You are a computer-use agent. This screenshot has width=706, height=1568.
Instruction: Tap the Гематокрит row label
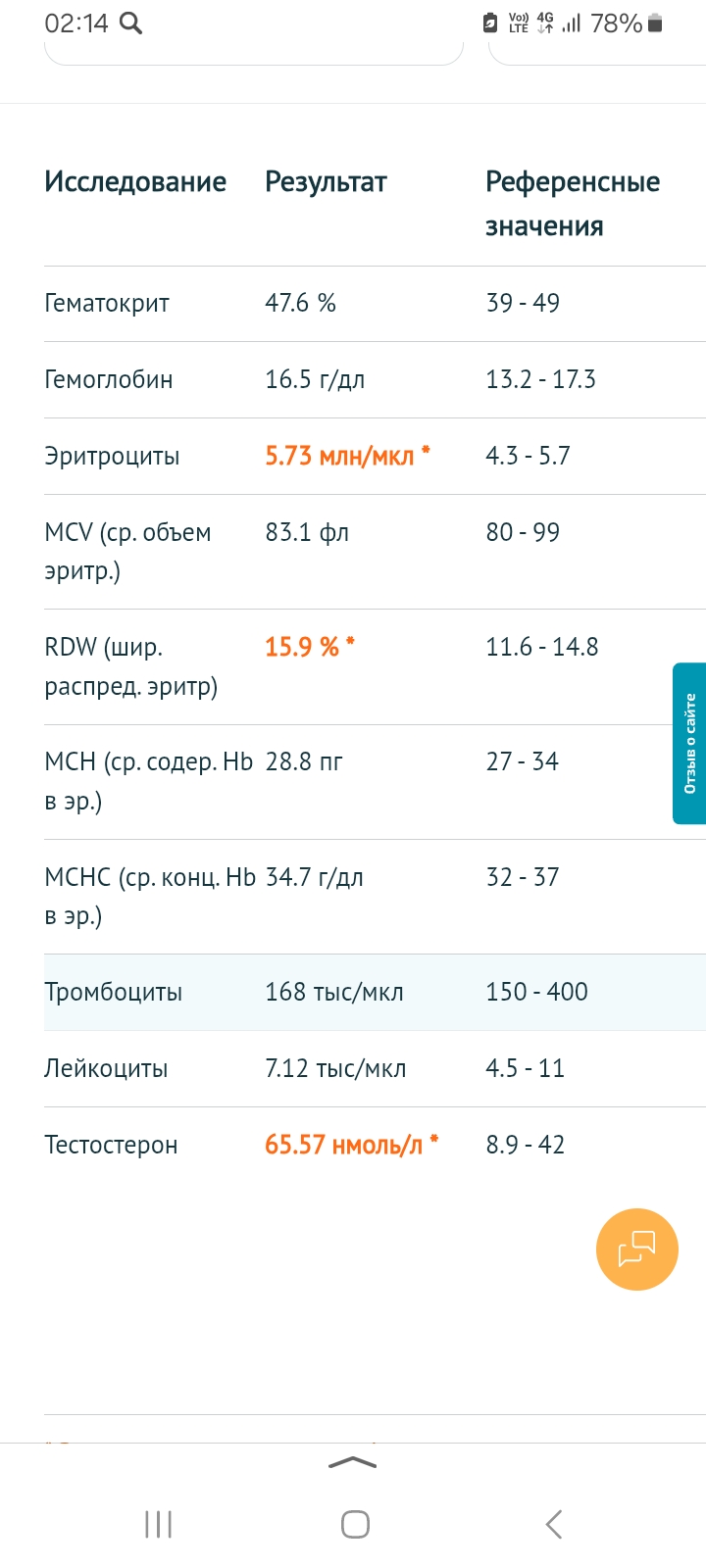pos(107,303)
